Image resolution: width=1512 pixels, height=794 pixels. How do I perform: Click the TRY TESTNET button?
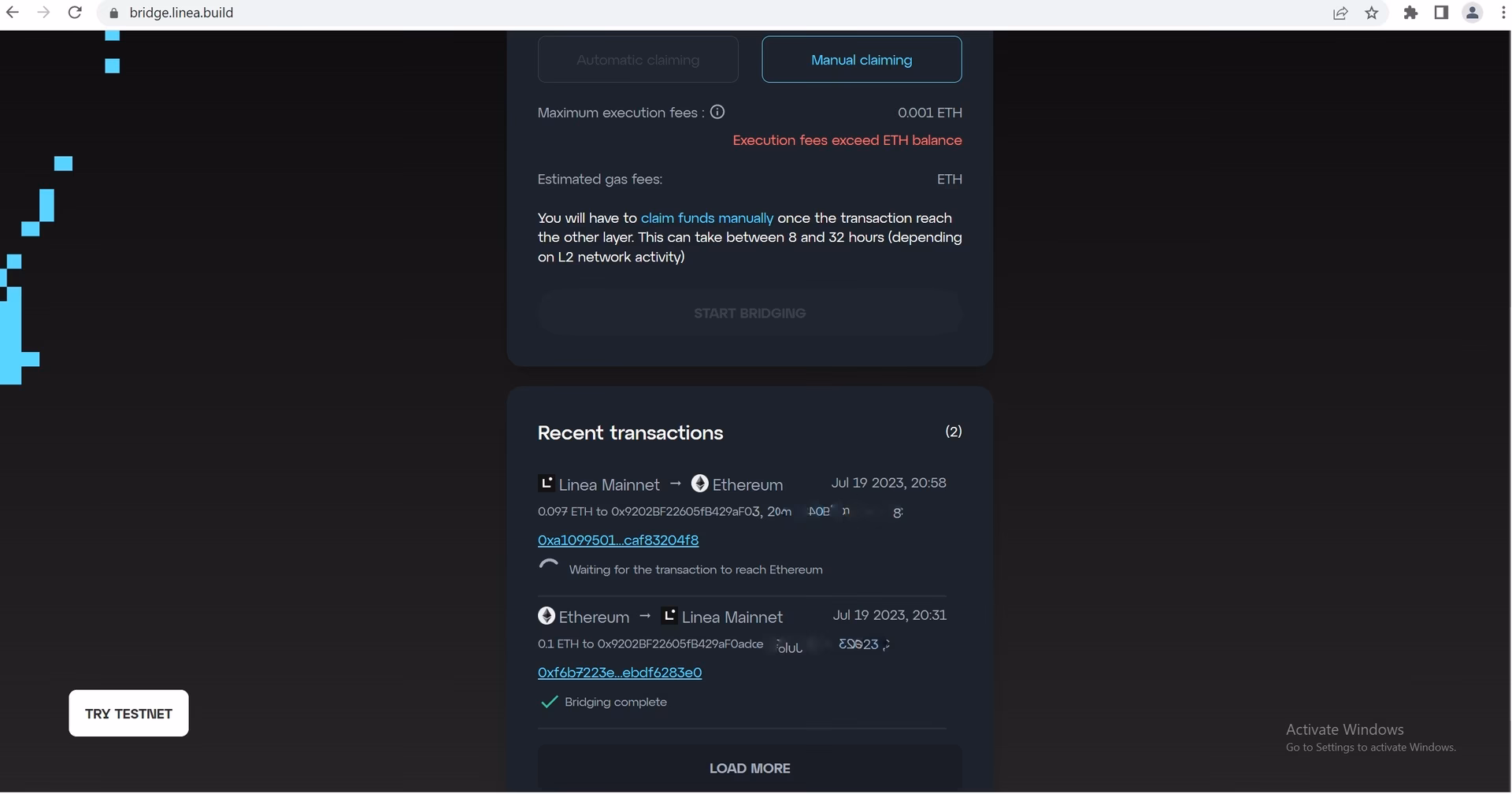[x=128, y=714]
